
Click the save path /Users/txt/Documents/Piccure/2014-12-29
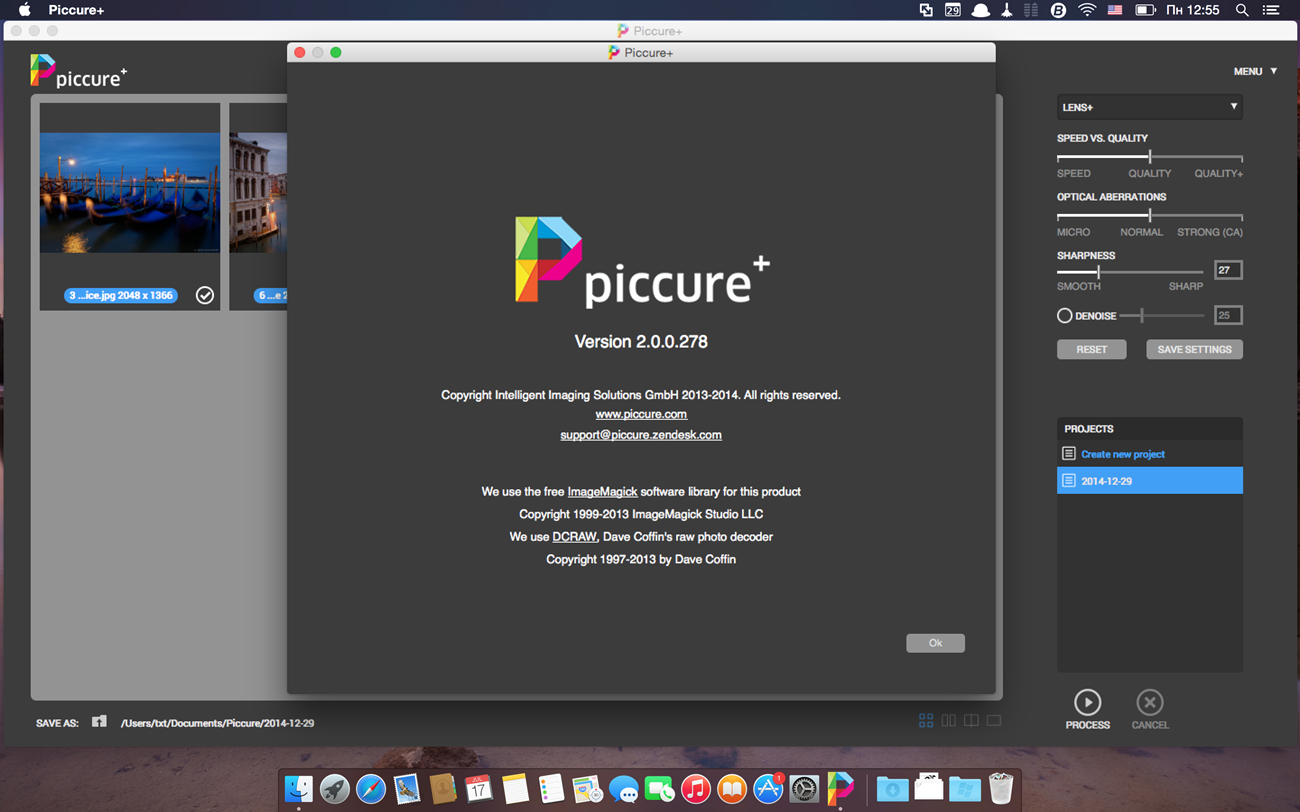(x=217, y=723)
